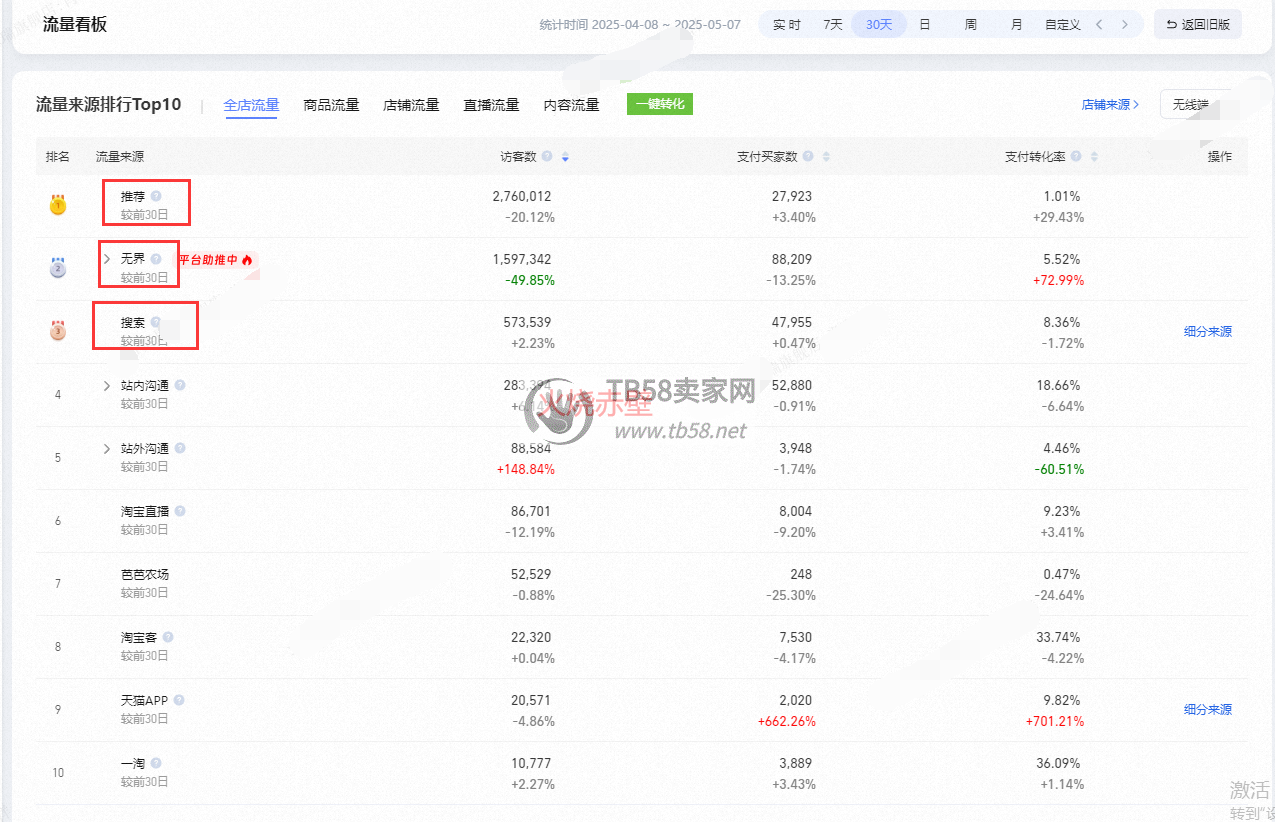
Task: Switch to the 内容流量 tab
Action: pyautogui.click(x=571, y=104)
